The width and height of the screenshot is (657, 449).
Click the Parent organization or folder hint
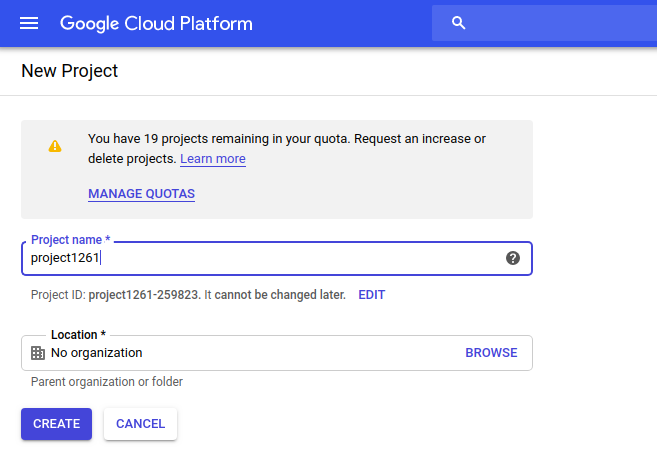coord(107,382)
